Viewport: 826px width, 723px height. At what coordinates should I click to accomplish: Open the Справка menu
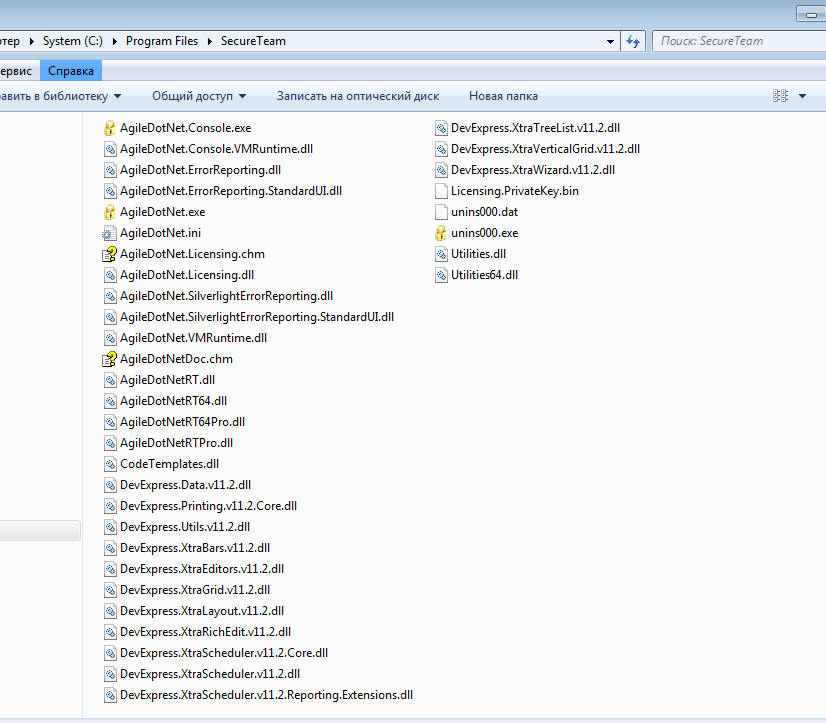pos(71,71)
